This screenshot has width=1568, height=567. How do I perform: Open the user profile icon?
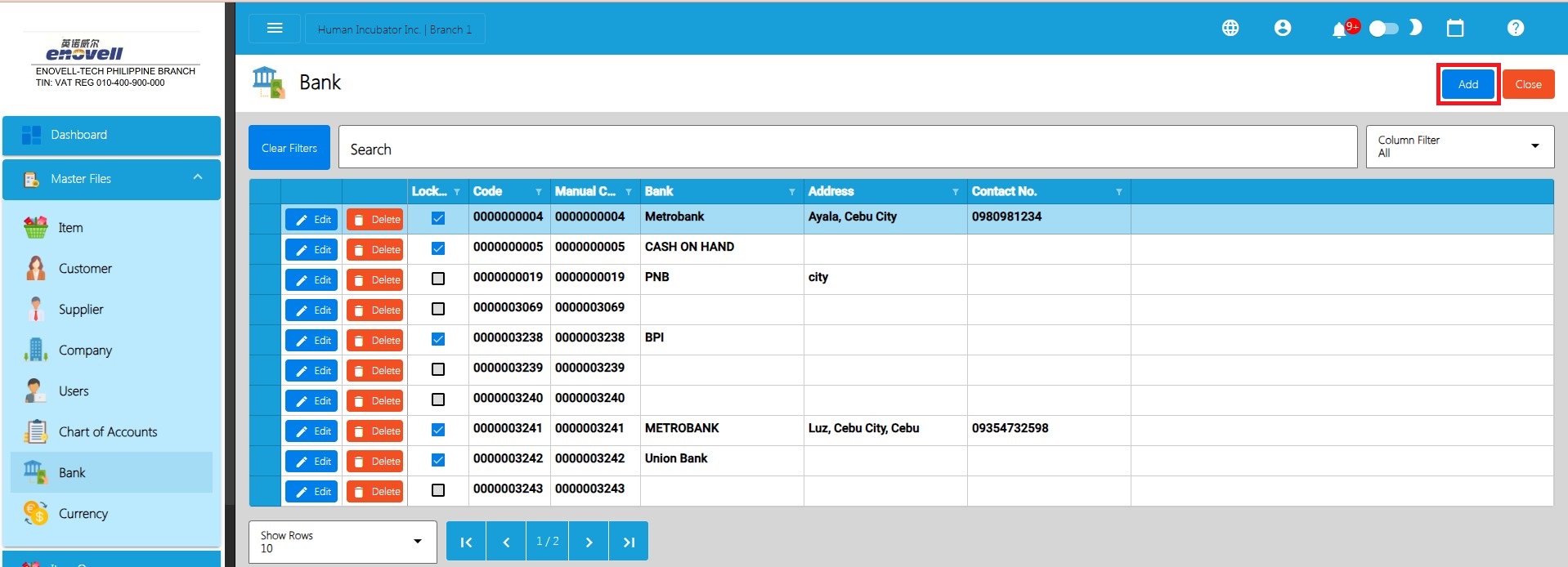click(1282, 29)
